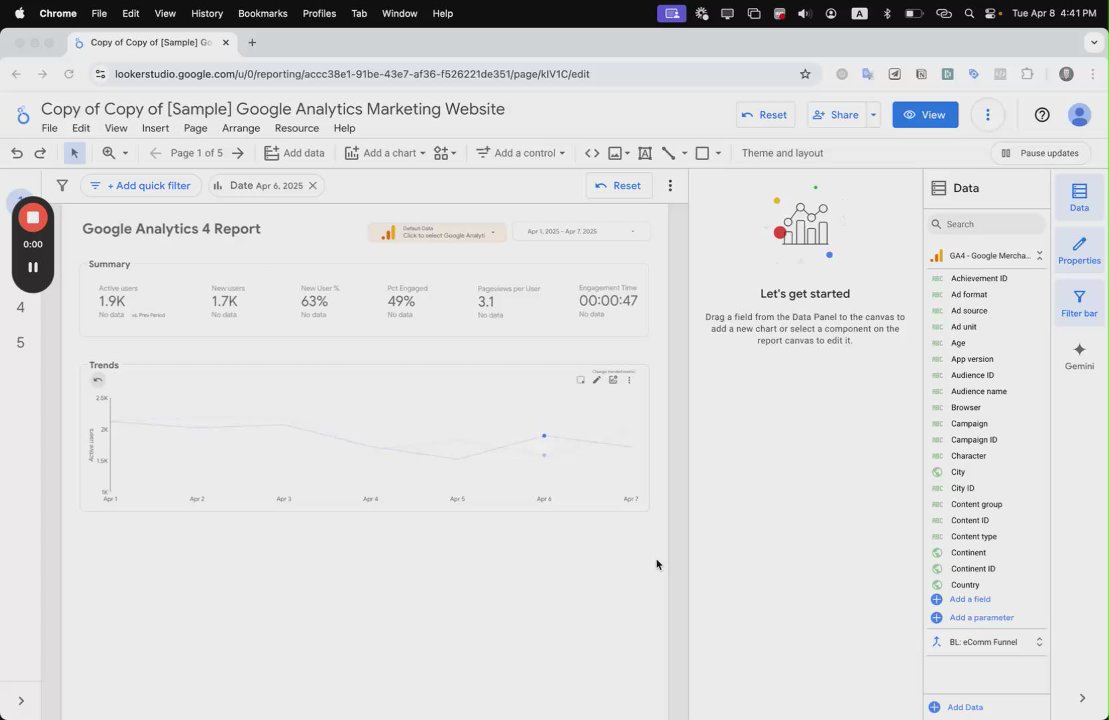Click the blue View button
1109x720 pixels.
coord(925,115)
